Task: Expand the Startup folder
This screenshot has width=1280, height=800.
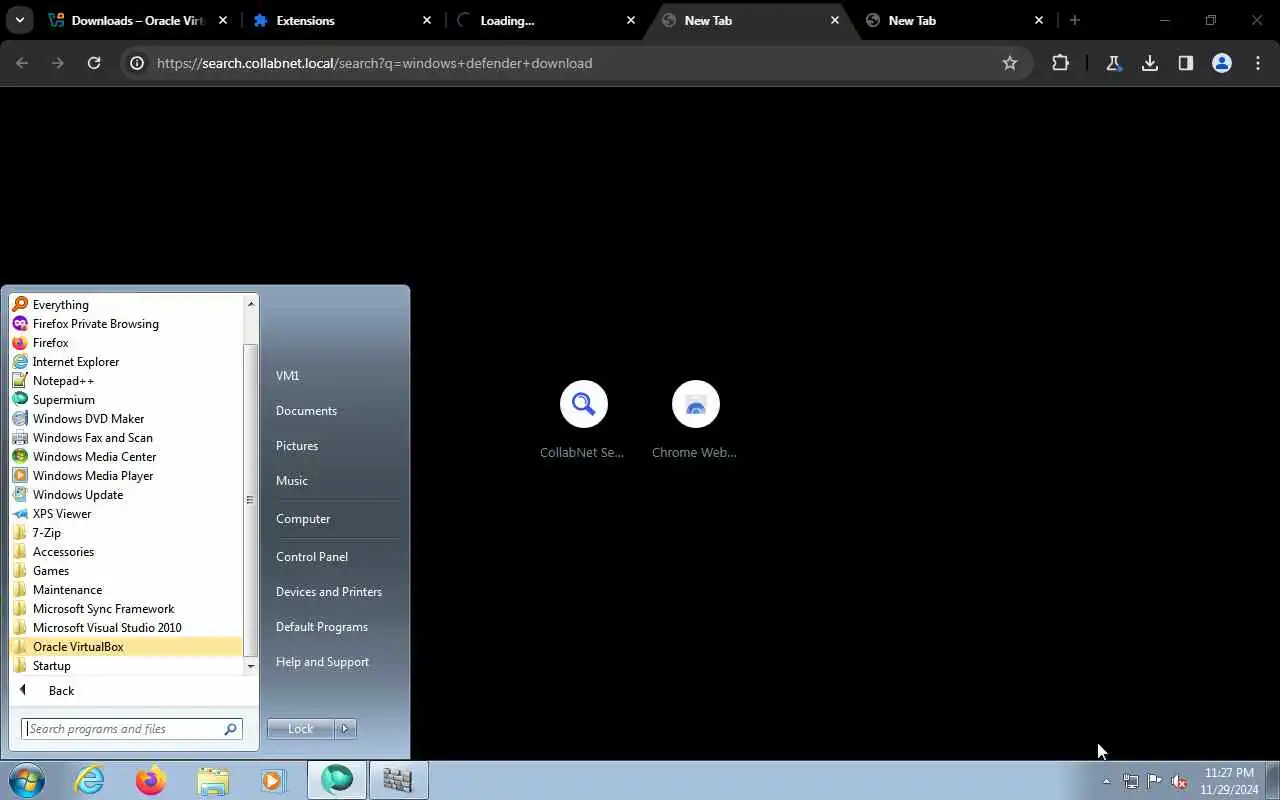Action: click(x=126, y=666)
